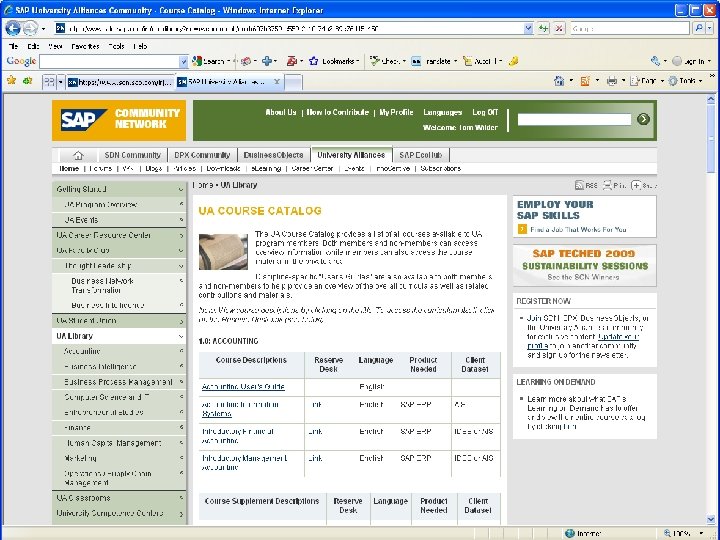Switch to the first browser tab
This screenshot has height=540, width=720.
120,82
